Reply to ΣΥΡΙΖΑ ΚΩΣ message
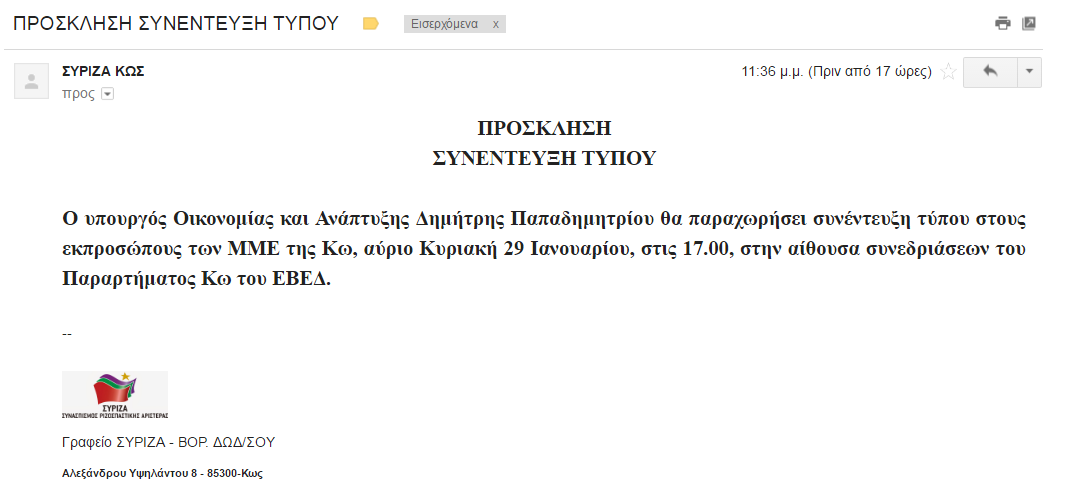The image size is (1068, 487). pyautogui.click(x=990, y=72)
